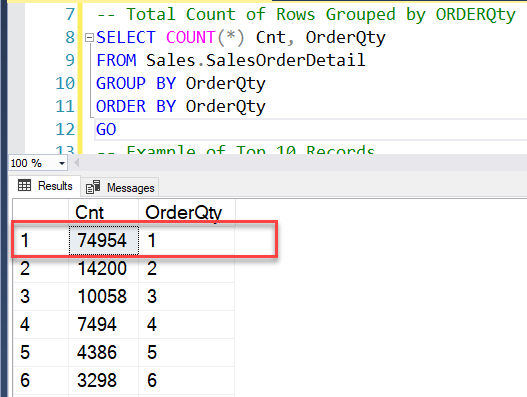Click the comment on line 7
The image size is (527, 397).
(x=306, y=14)
